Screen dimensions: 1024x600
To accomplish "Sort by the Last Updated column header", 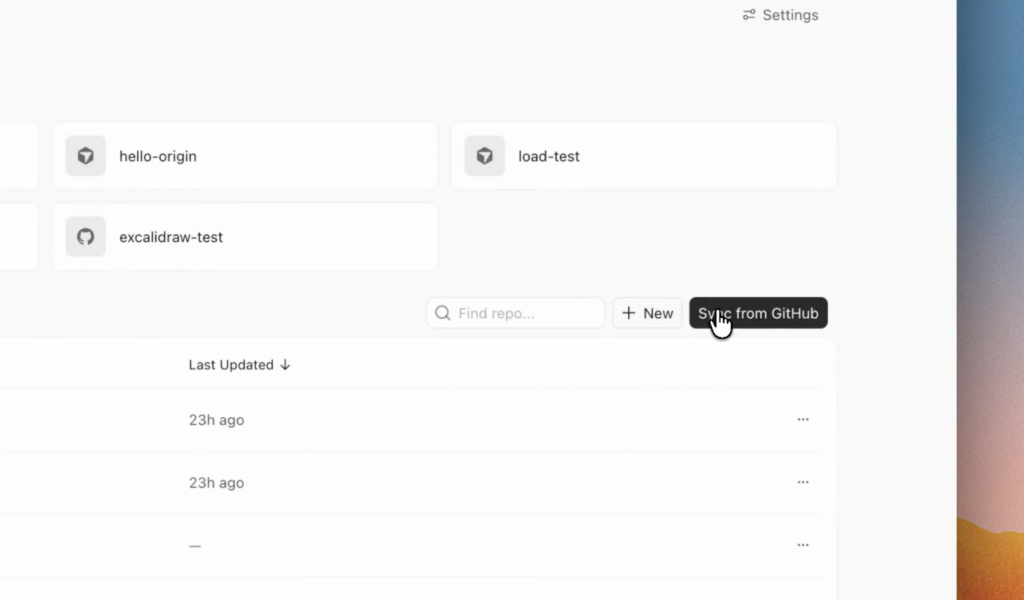I will click(231, 365).
